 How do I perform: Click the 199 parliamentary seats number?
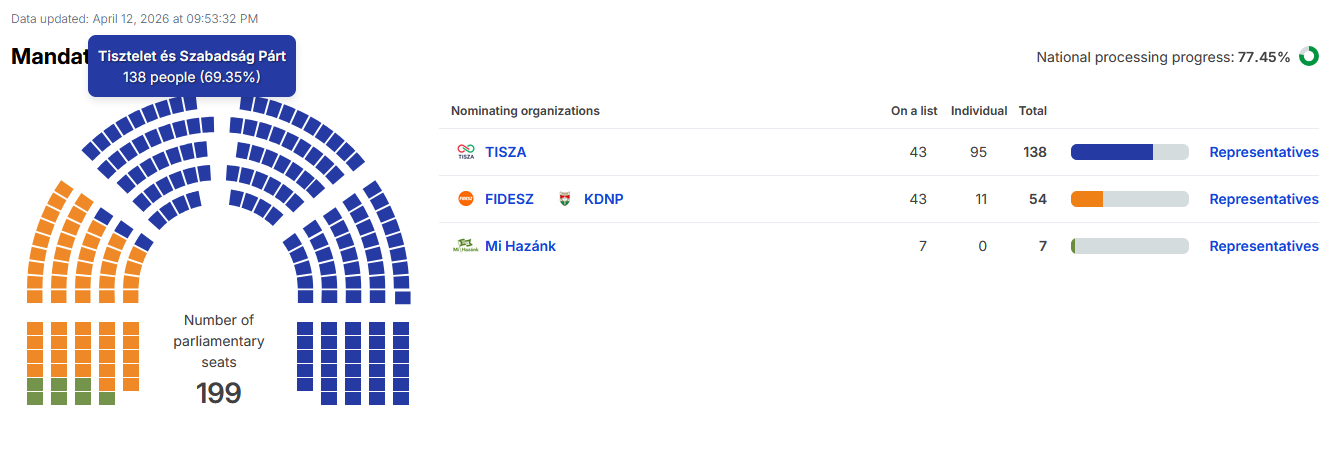[x=219, y=393]
